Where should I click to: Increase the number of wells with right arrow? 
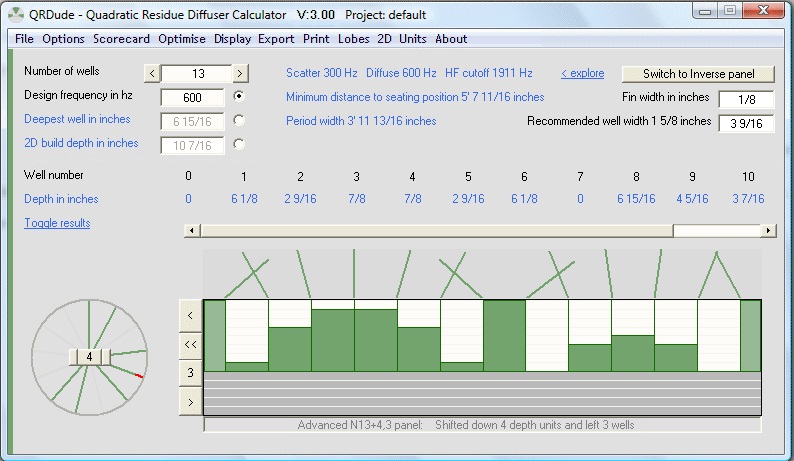coord(240,73)
